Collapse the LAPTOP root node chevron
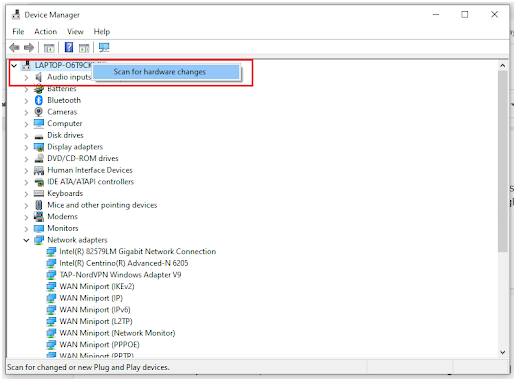The image size is (516, 379). click(x=14, y=66)
